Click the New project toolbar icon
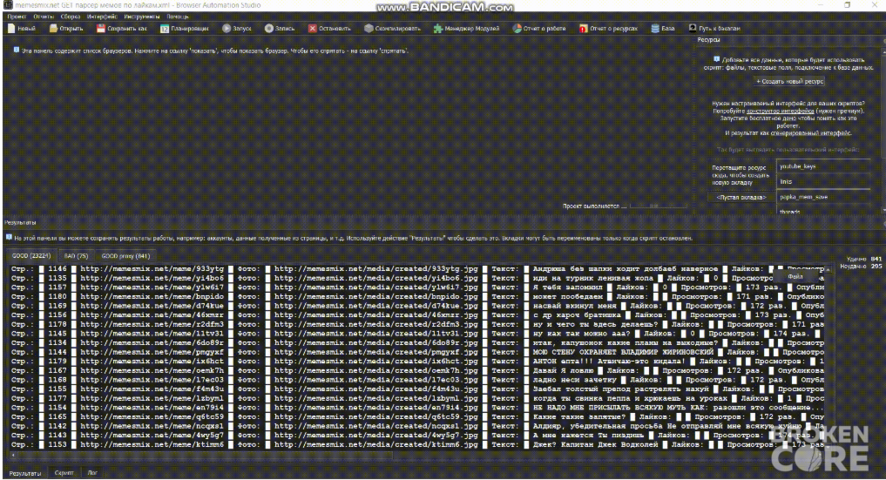This screenshot has height=480, width=886. coord(11,28)
